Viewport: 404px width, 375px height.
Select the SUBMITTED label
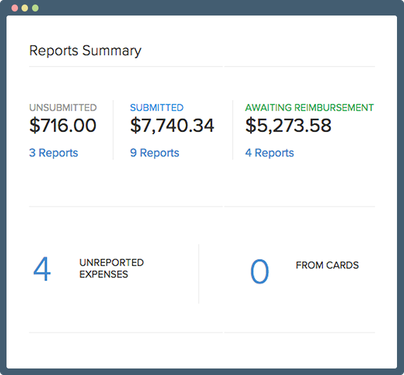pos(157,108)
